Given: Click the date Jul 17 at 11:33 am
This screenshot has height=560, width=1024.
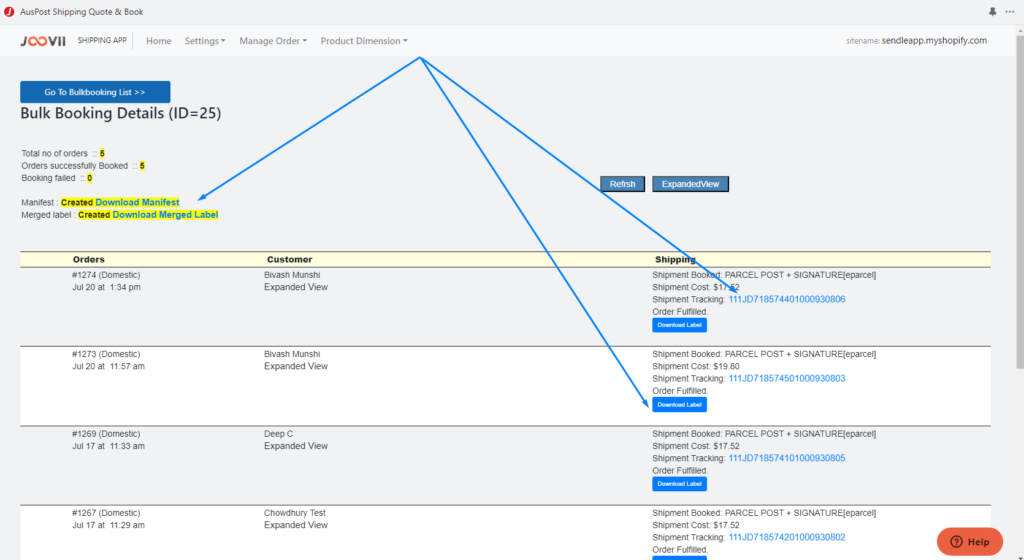Looking at the screenshot, I should click(108, 446).
